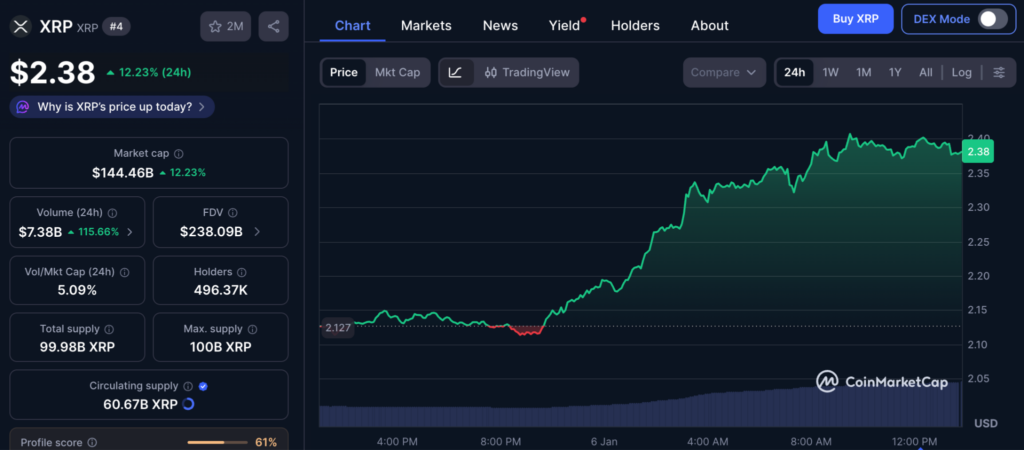Add XRP to watchlist via star button
The image size is (1024, 450).
pyautogui.click(x=225, y=26)
